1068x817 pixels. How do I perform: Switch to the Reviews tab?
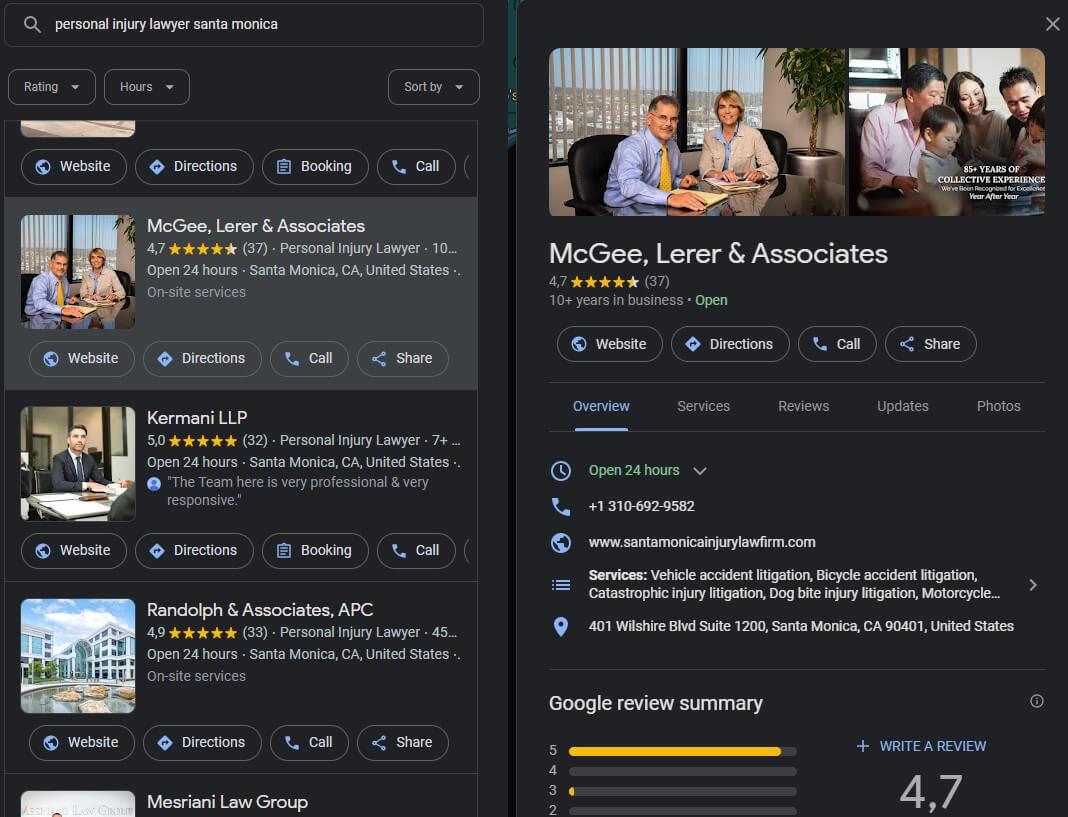click(x=804, y=407)
